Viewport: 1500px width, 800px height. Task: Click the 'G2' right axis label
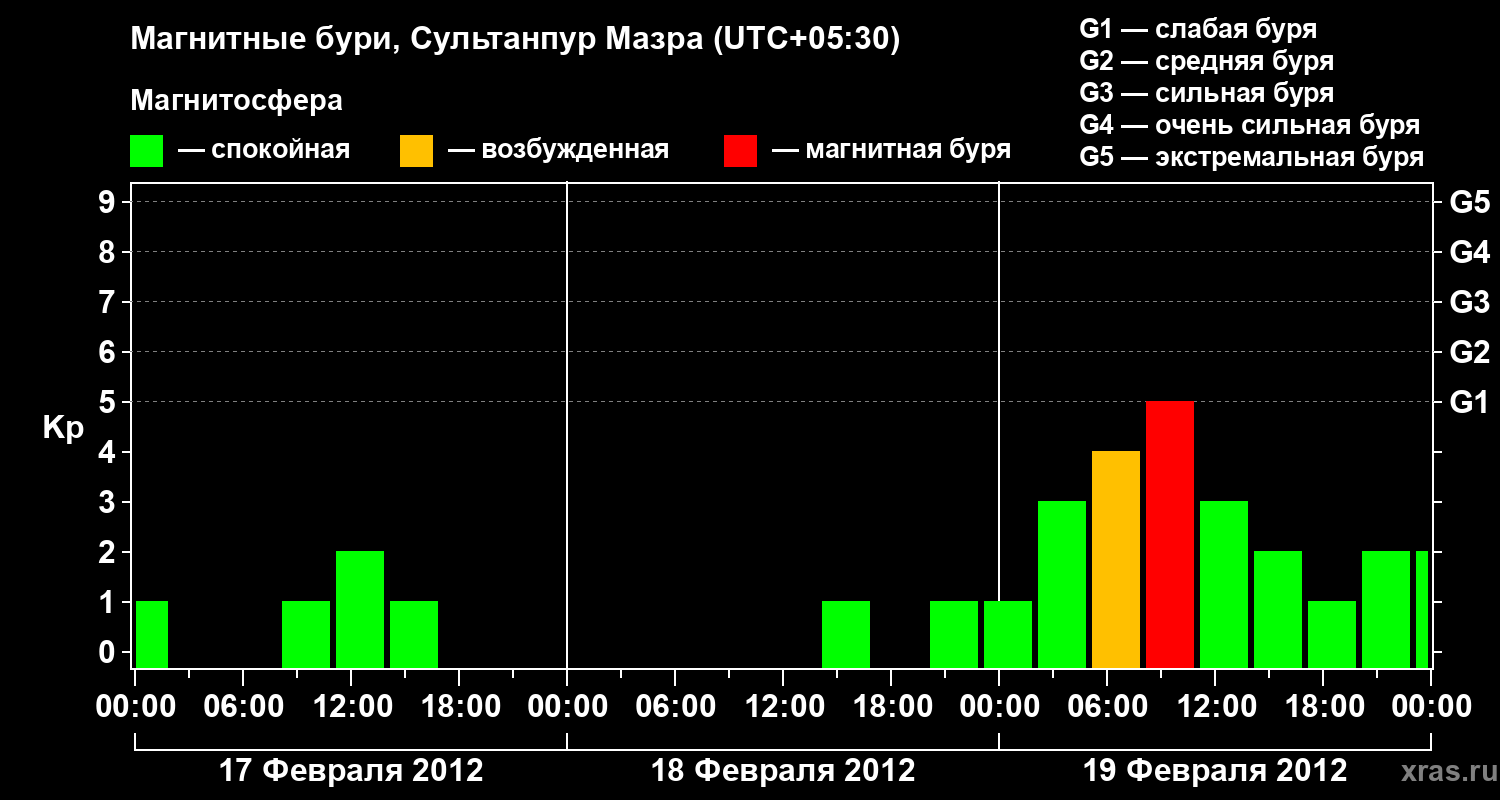[1469, 352]
